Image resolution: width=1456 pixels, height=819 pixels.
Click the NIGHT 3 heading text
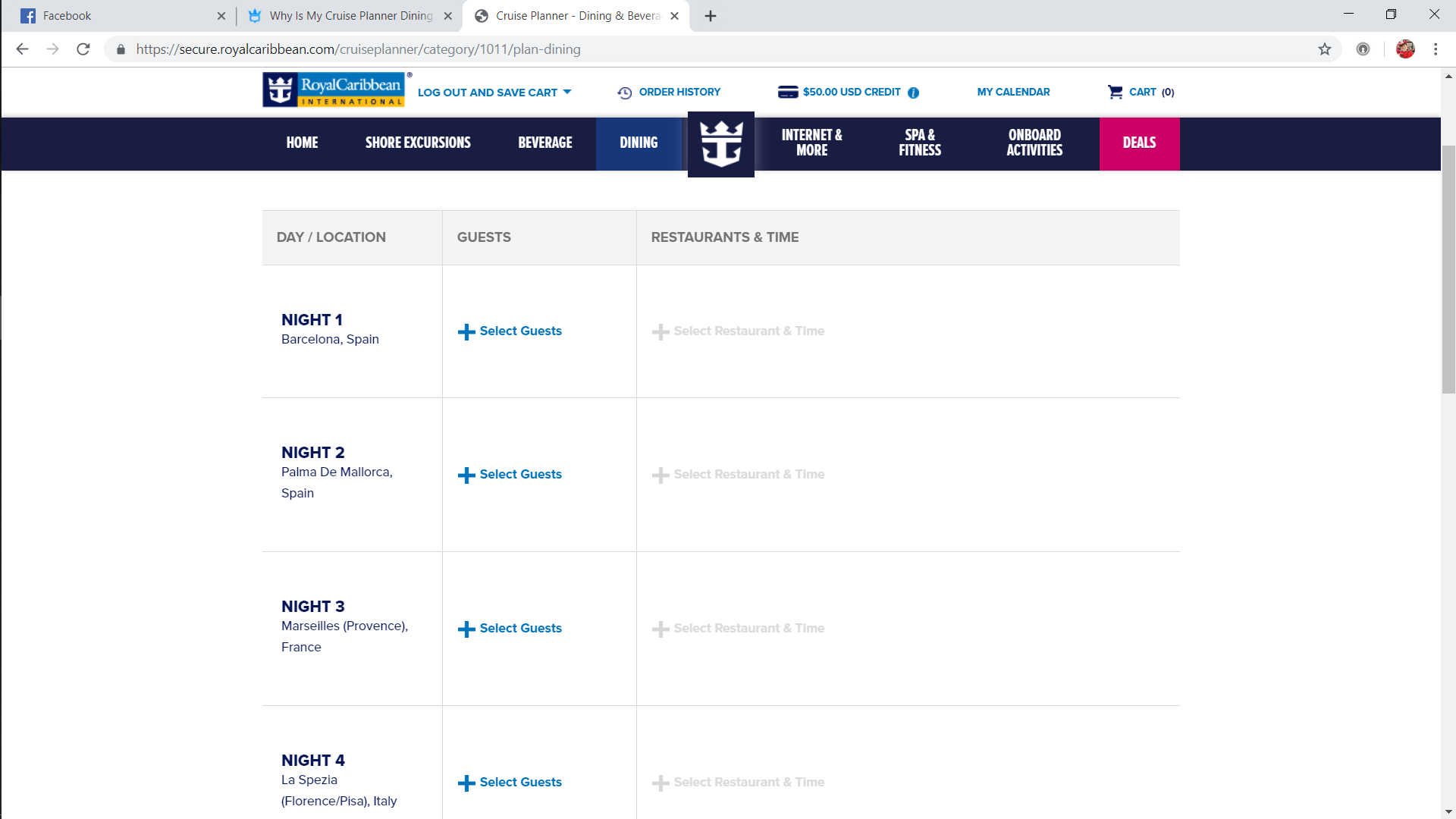coord(312,607)
